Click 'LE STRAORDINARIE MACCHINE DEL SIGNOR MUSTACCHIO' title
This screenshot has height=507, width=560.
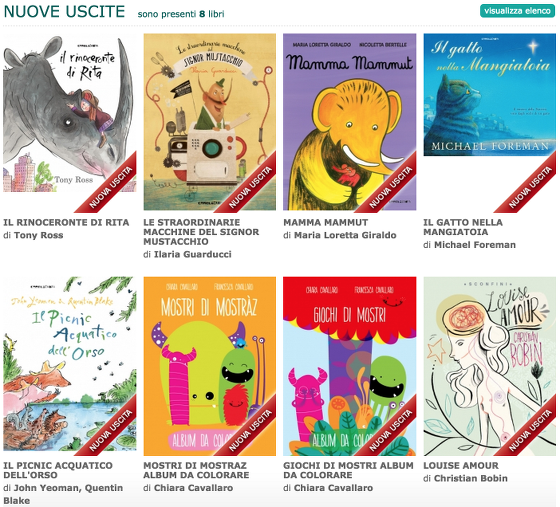click(x=201, y=232)
